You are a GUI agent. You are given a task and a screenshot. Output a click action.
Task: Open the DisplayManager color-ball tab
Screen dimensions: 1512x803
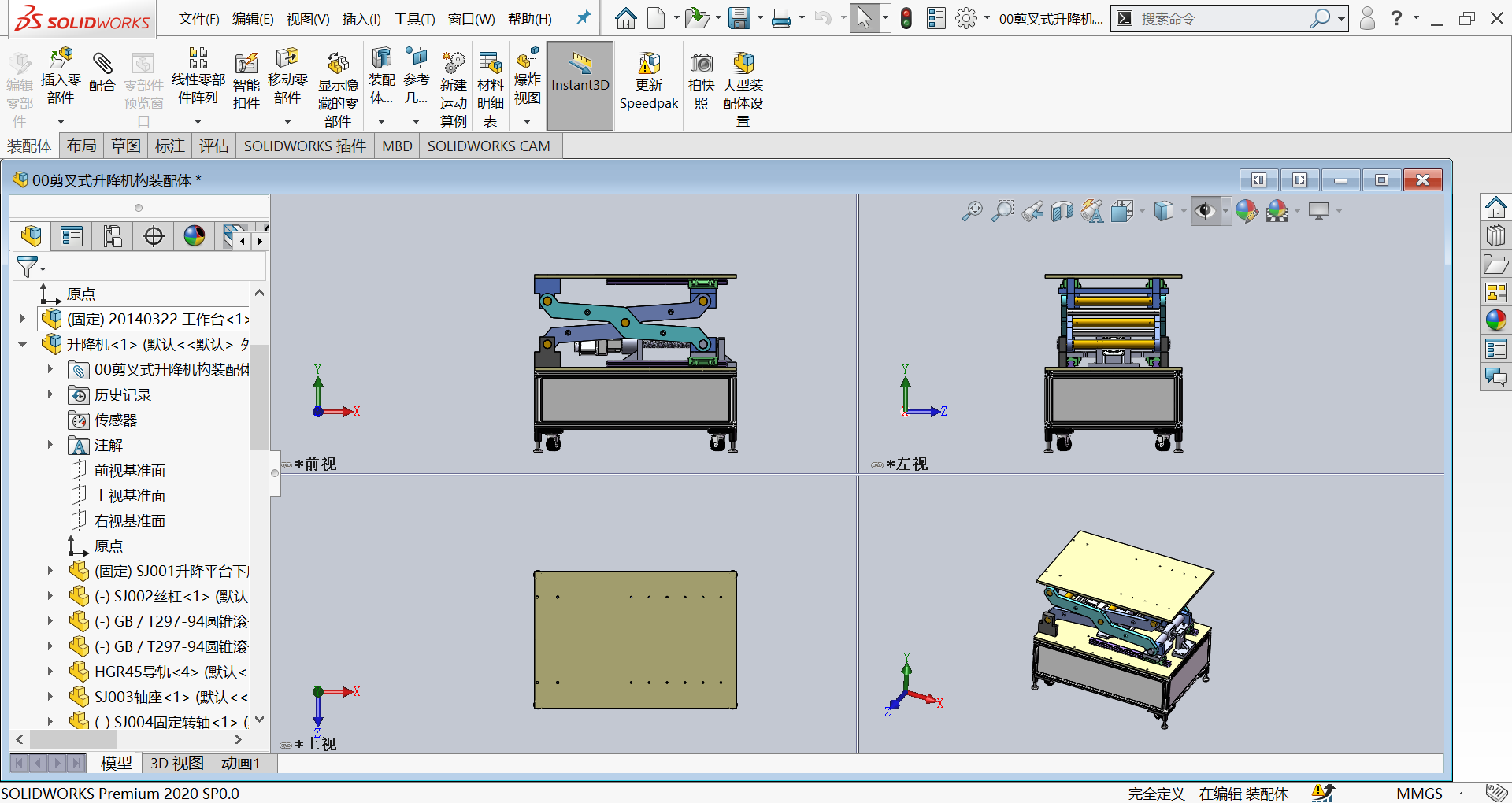pyautogui.click(x=195, y=236)
